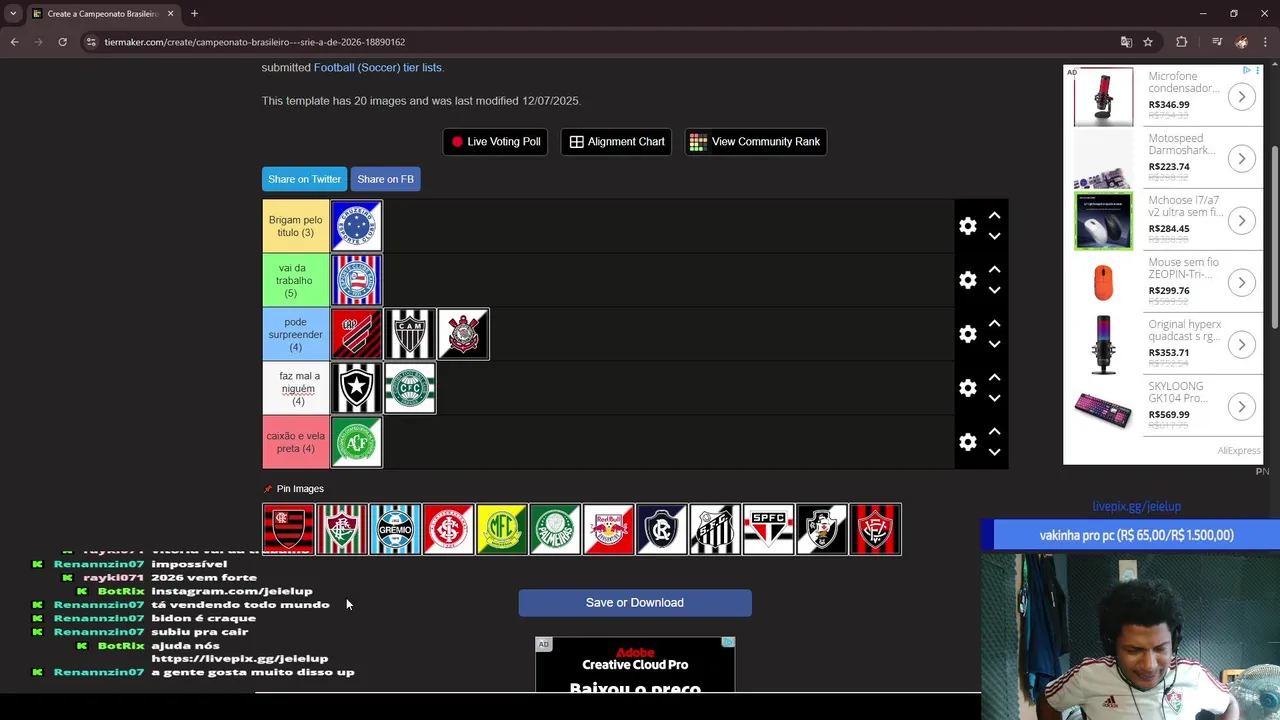Viewport: 1280px width, 720px height.
Task: Click the Botafogo crest in the fourth tier
Action: point(356,388)
